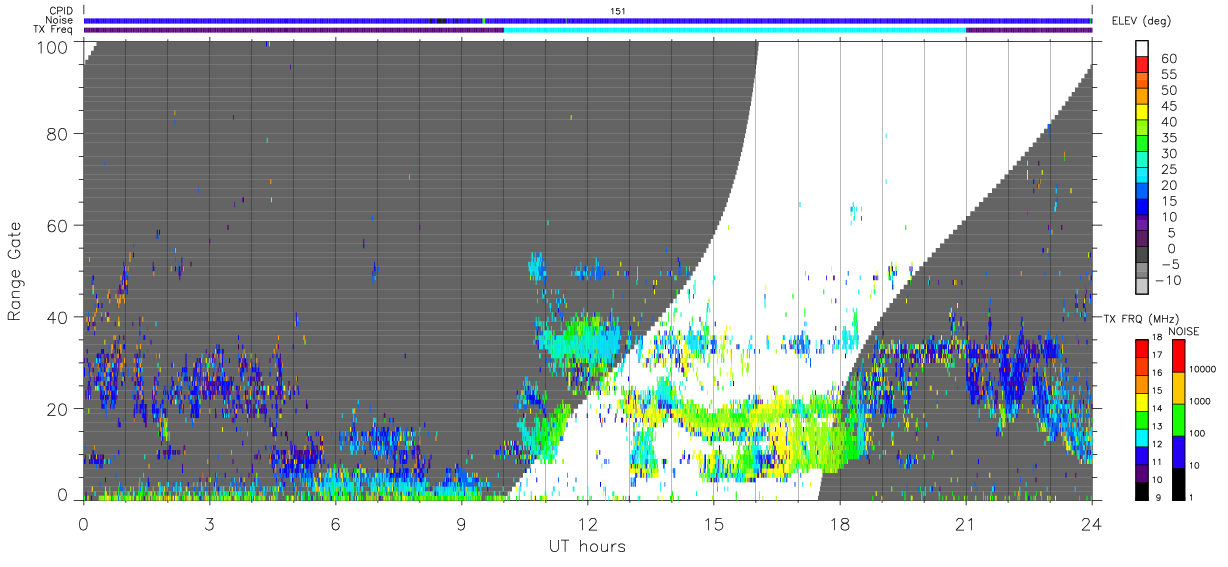Click the 45 label on the elevation legend
1228x567 pixels.
[1167, 106]
